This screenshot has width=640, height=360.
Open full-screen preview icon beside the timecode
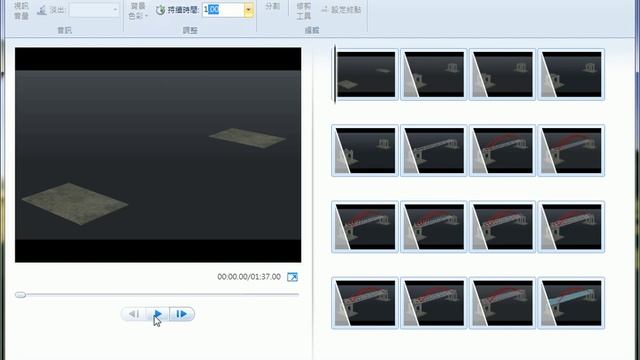tap(292, 277)
